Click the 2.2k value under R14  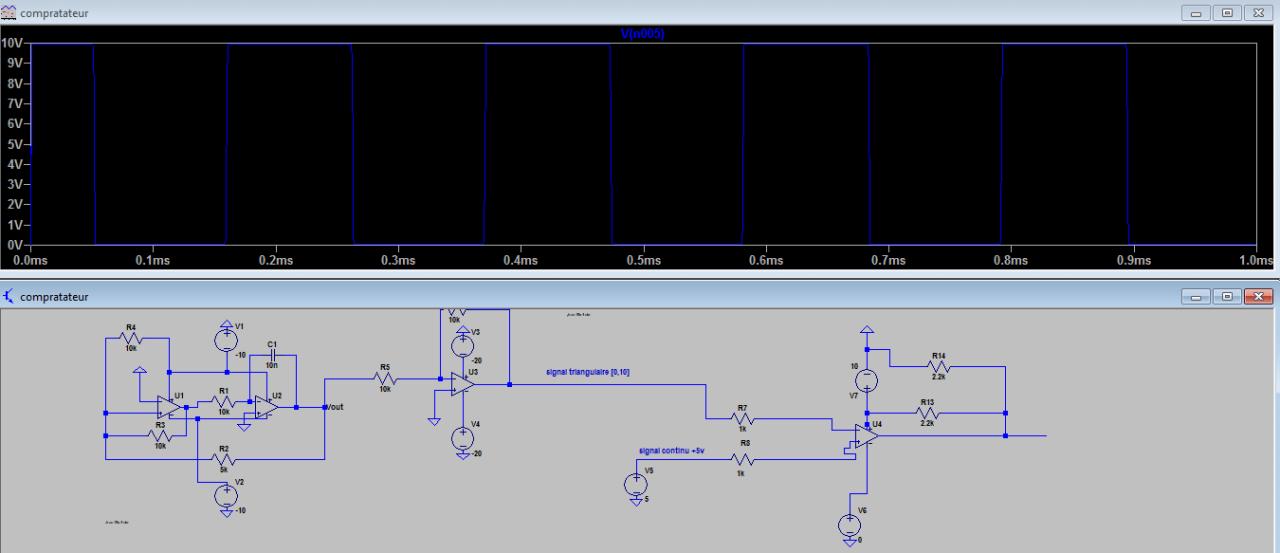pyautogui.click(x=937, y=378)
